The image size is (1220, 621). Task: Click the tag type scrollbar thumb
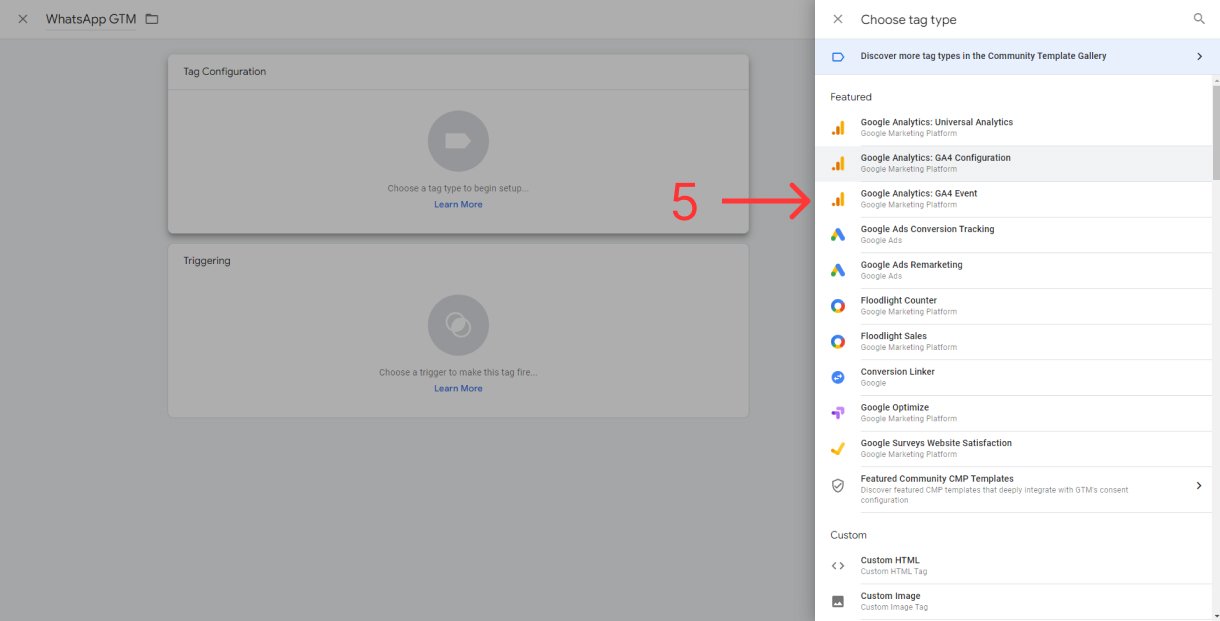(x=1215, y=130)
